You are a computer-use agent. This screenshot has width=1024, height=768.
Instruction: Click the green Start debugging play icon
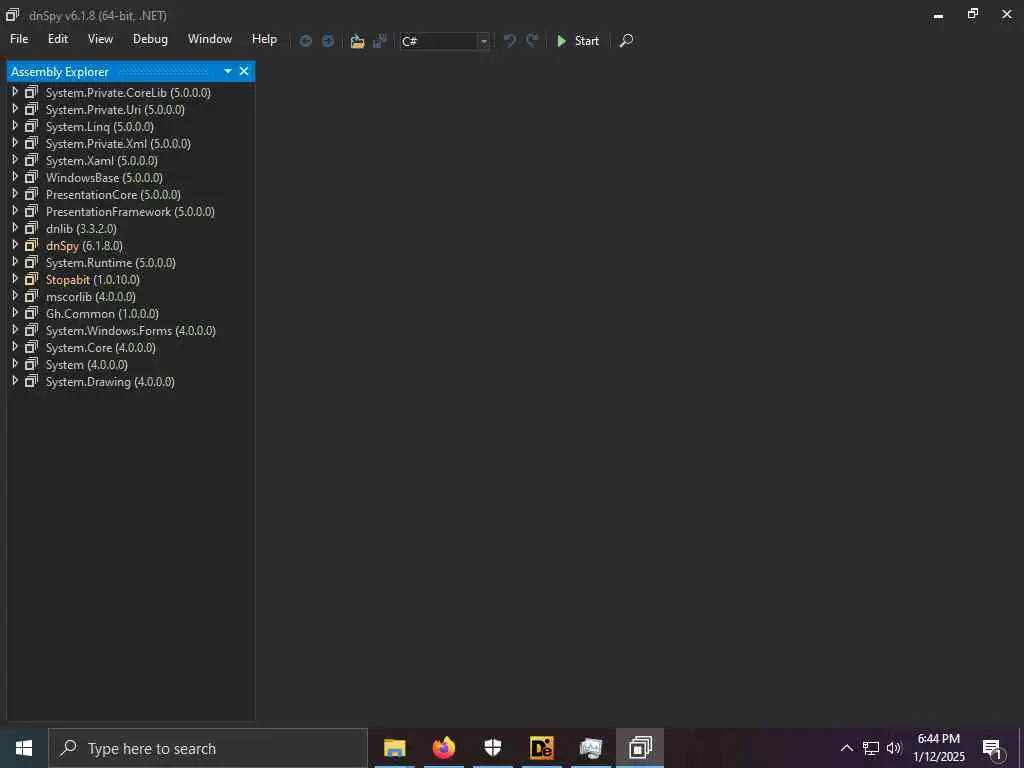click(562, 40)
